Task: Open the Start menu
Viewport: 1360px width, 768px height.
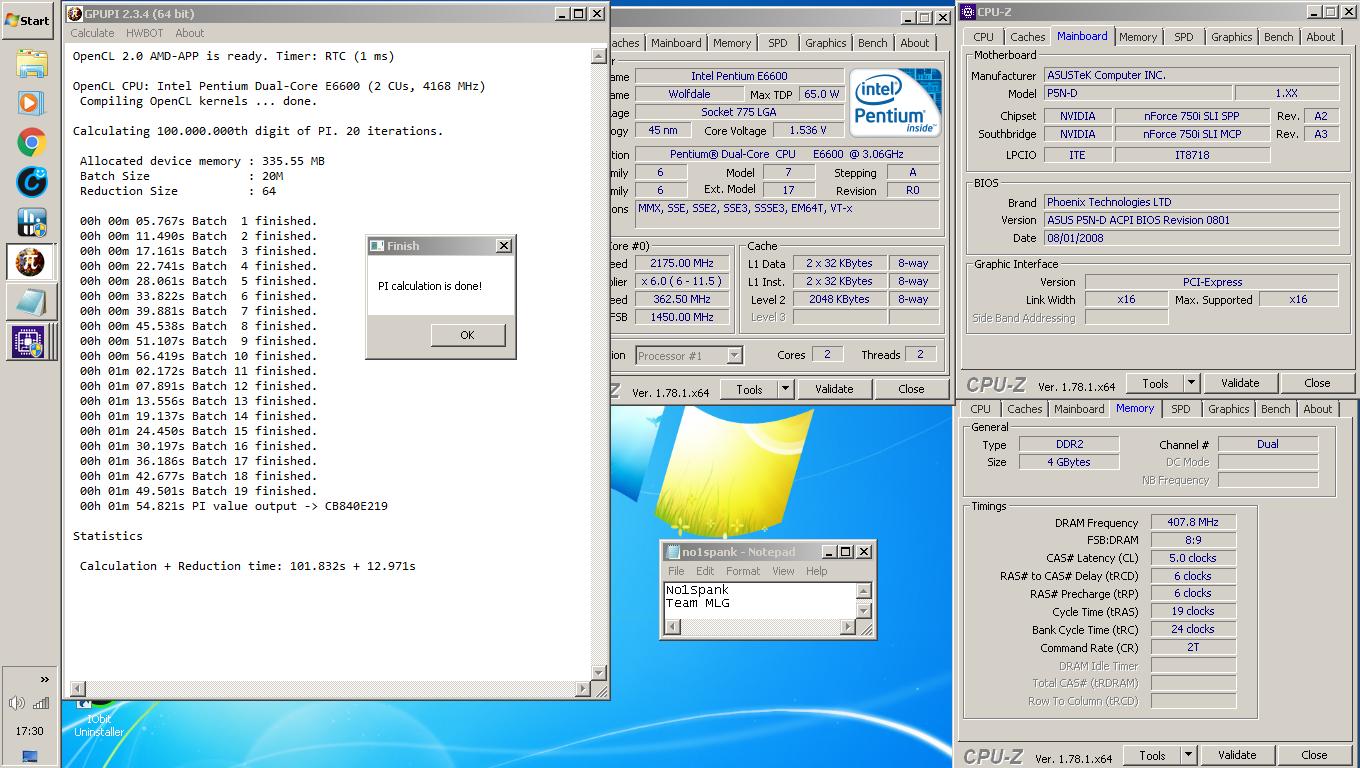Action: [27, 19]
